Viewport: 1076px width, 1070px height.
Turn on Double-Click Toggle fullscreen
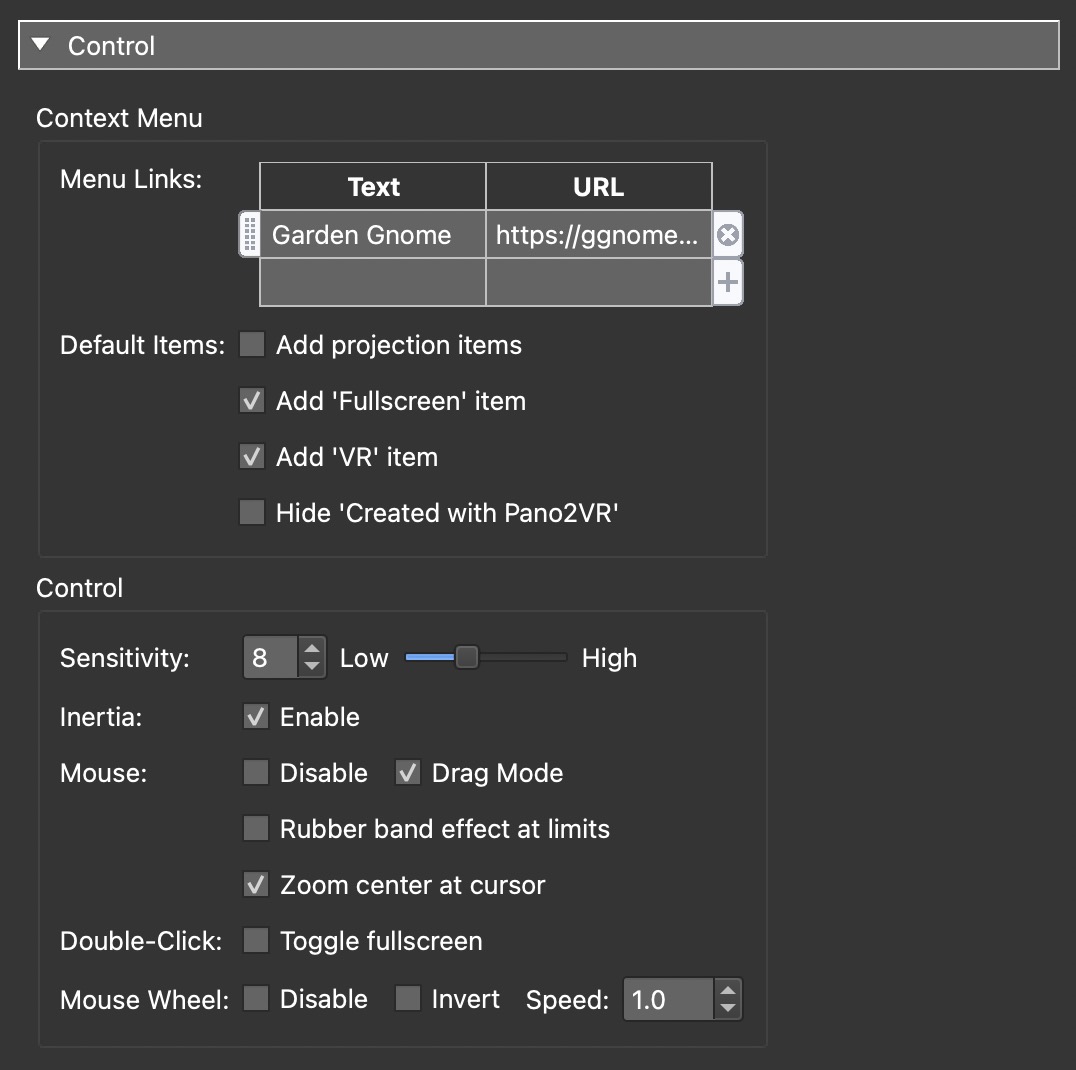pos(256,941)
